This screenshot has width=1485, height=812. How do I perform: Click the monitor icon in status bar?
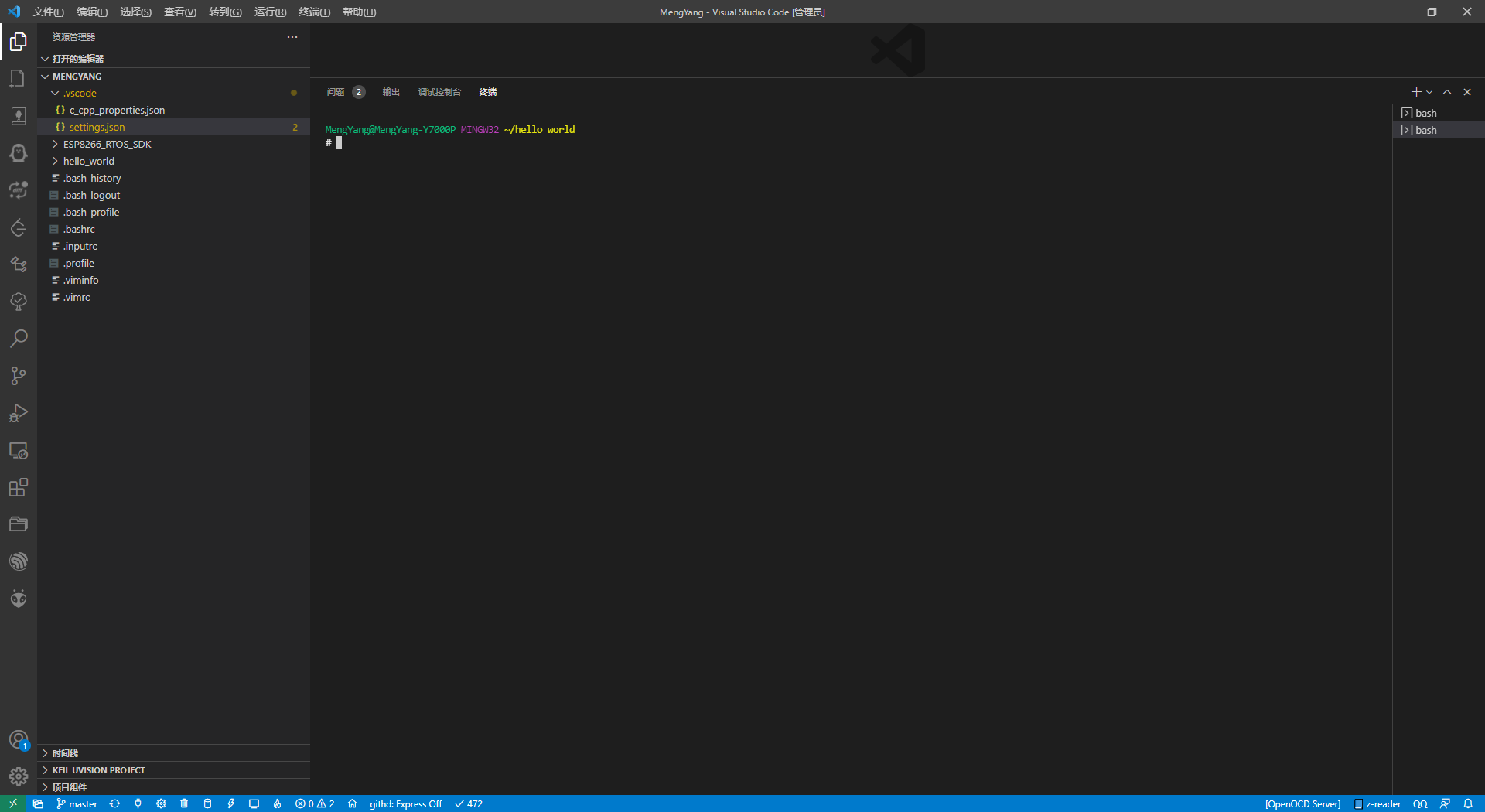[254, 803]
